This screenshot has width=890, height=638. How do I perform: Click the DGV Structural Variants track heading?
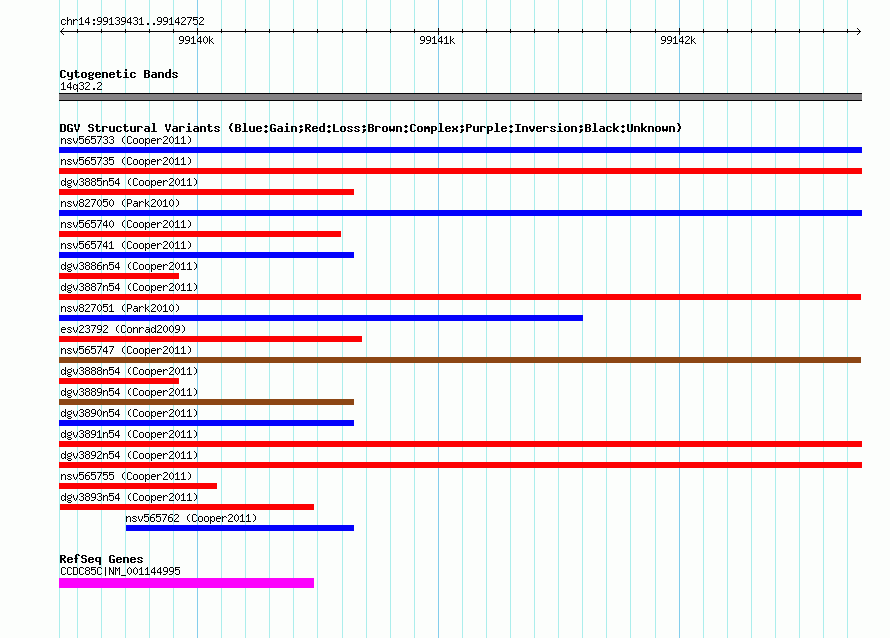coord(371,128)
